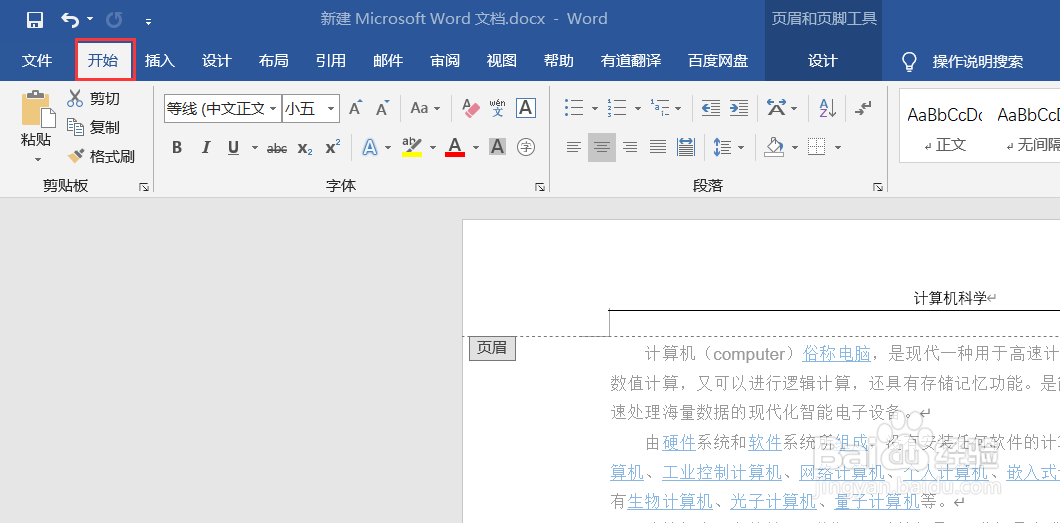Go to the 布局 tab
Screen dimensions: 1060x523
click(273, 61)
